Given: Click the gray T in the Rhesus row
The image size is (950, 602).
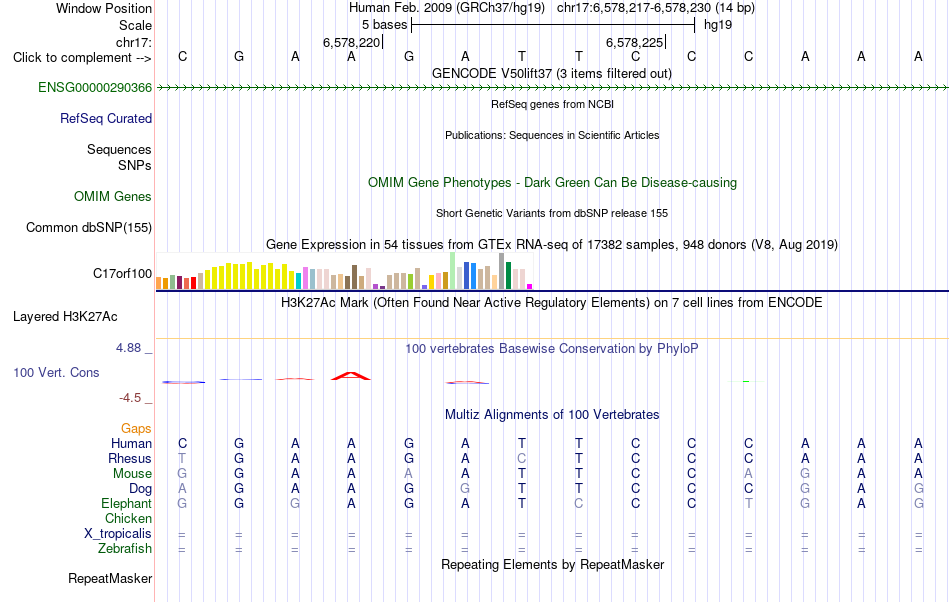Looking at the screenshot, I should pos(182,458).
